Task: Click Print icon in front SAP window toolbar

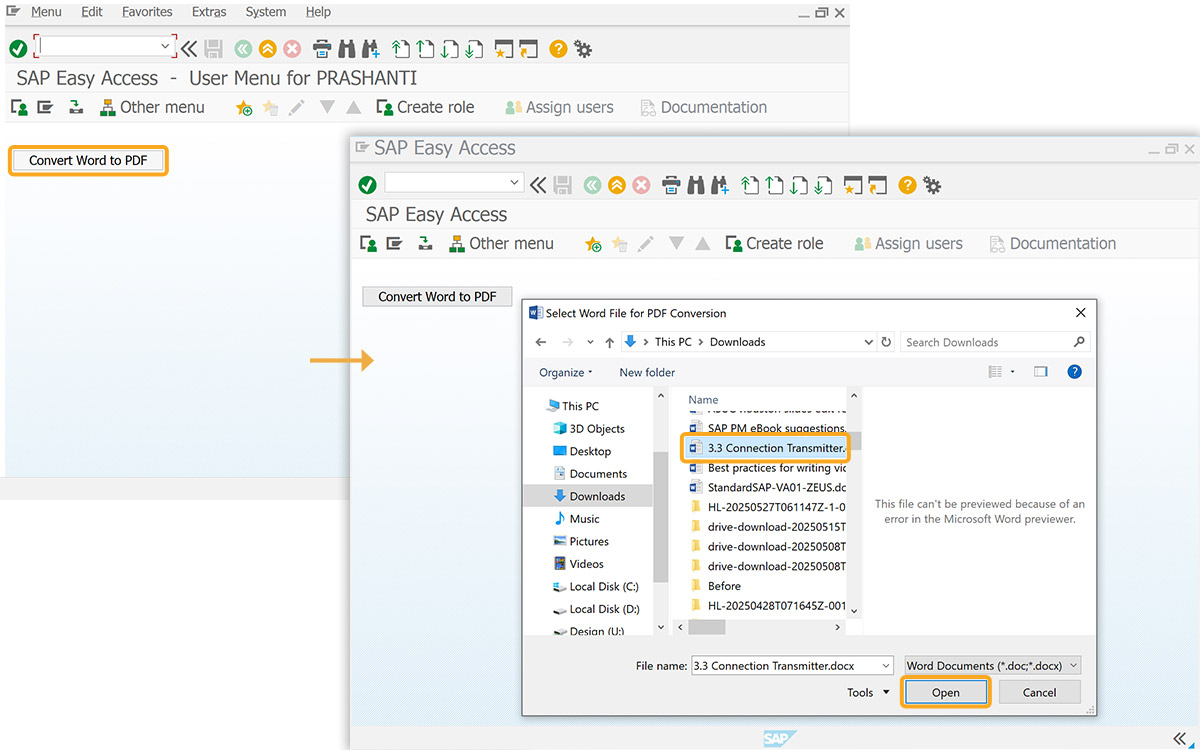Action: pos(671,184)
